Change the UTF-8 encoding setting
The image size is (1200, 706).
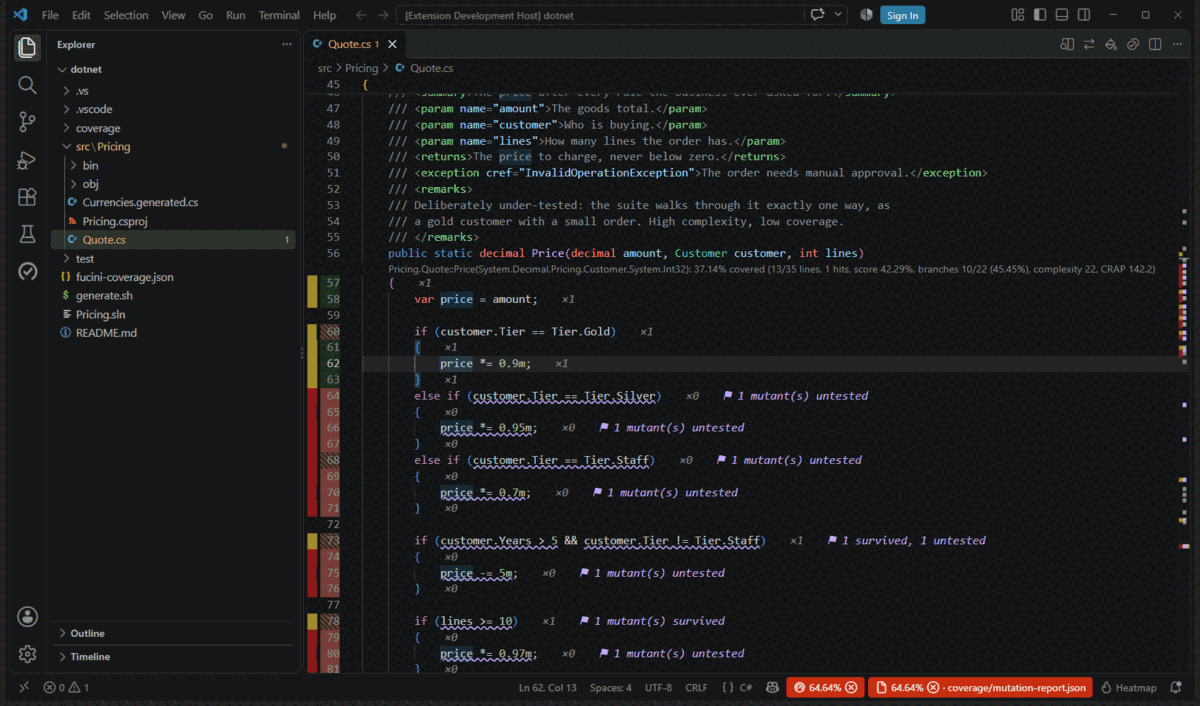click(x=659, y=688)
